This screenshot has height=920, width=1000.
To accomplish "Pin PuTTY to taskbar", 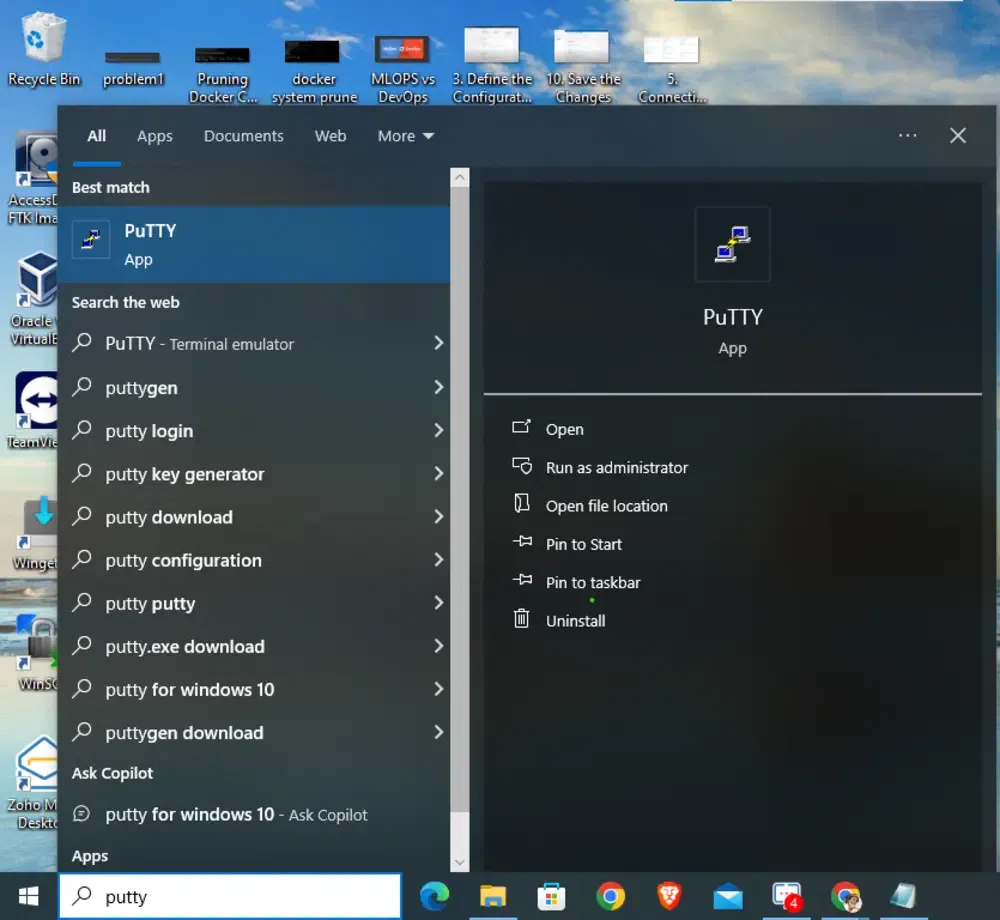I will pos(592,582).
